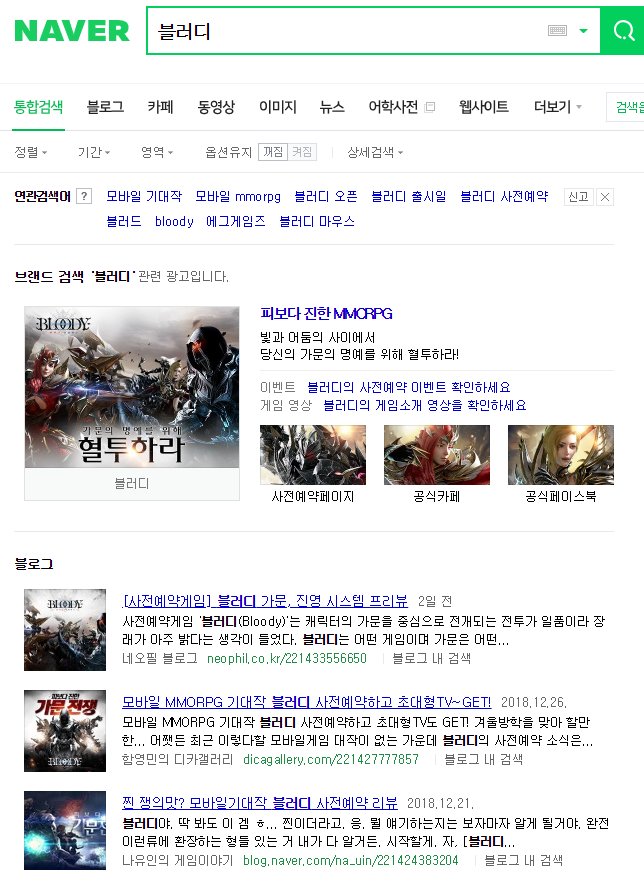Open the 정렬 sort dropdown
The height and width of the screenshot is (870, 644).
click(31, 152)
